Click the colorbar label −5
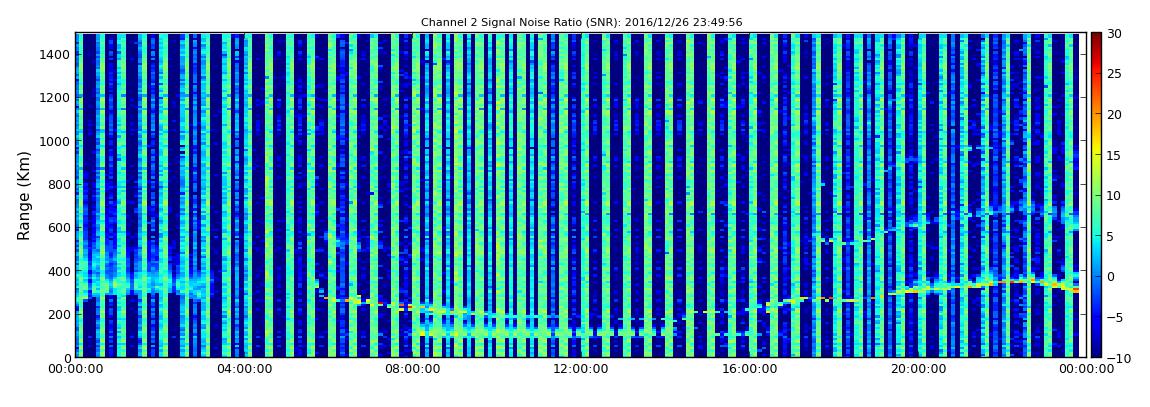The image size is (1150, 407). click(1114, 317)
